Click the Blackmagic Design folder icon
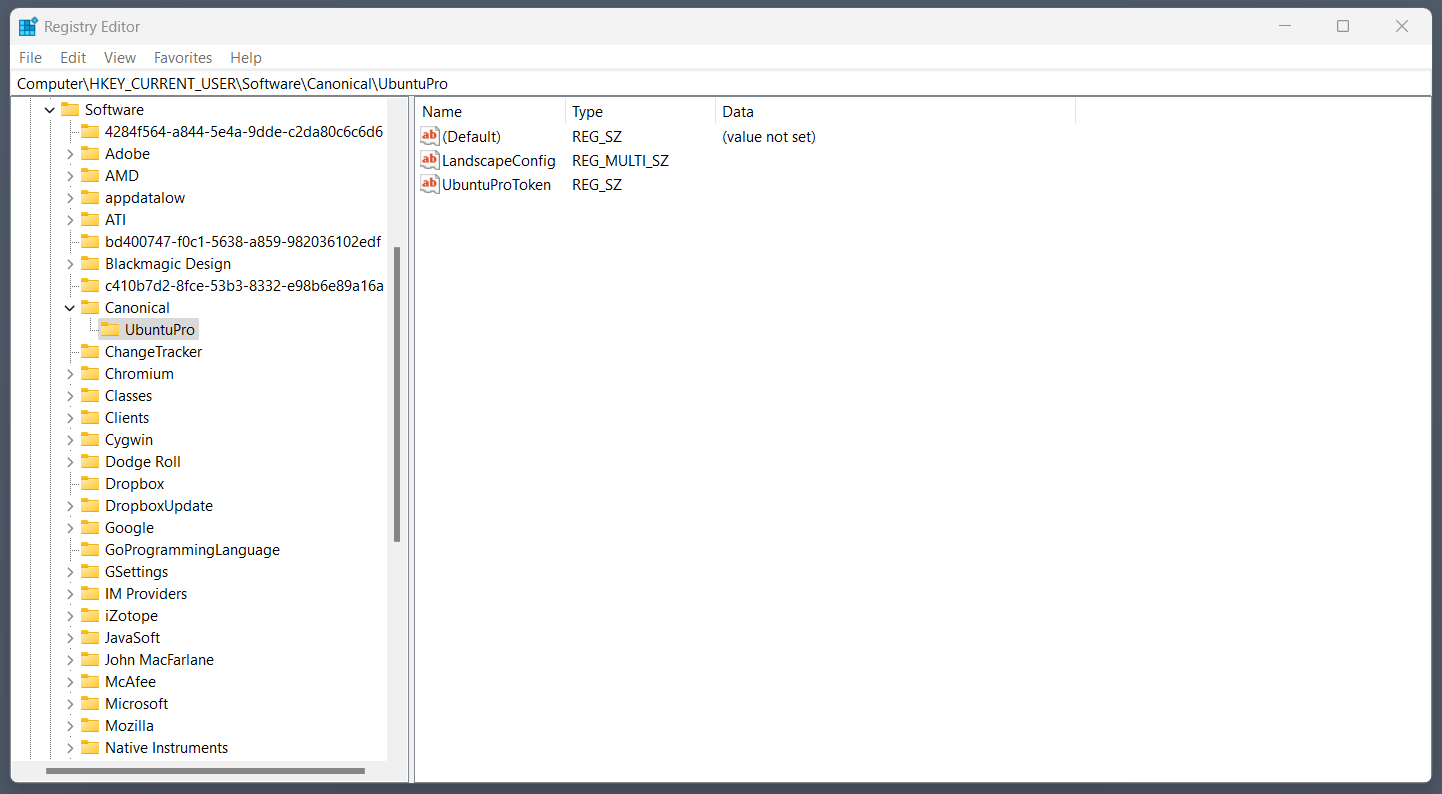The width and height of the screenshot is (1442, 794). click(x=90, y=264)
